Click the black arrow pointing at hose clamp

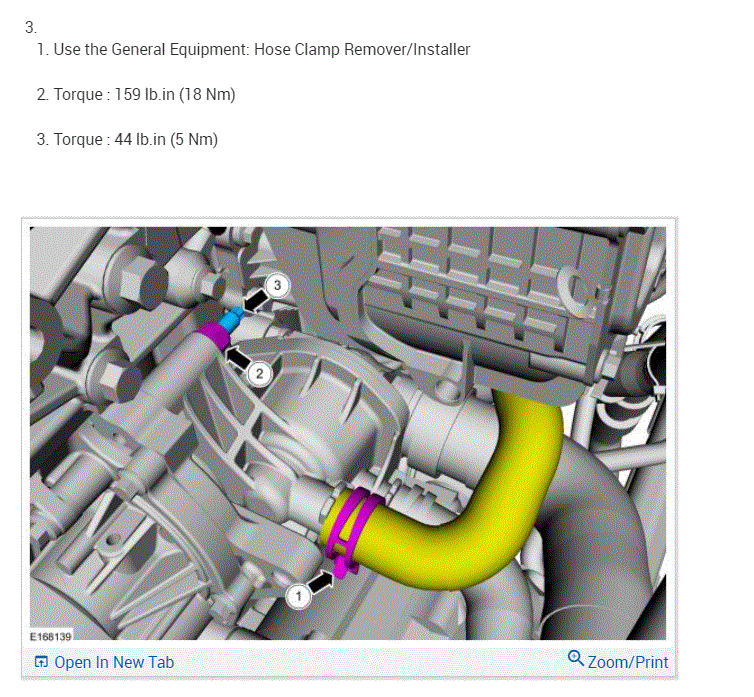click(321, 583)
